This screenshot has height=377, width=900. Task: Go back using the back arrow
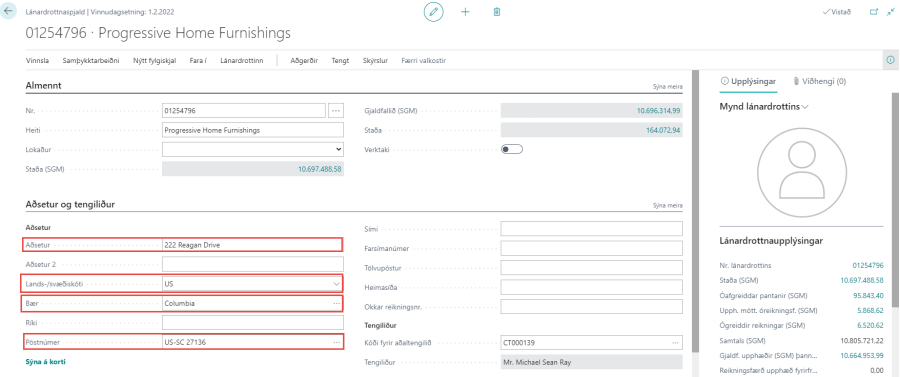tap(8, 11)
